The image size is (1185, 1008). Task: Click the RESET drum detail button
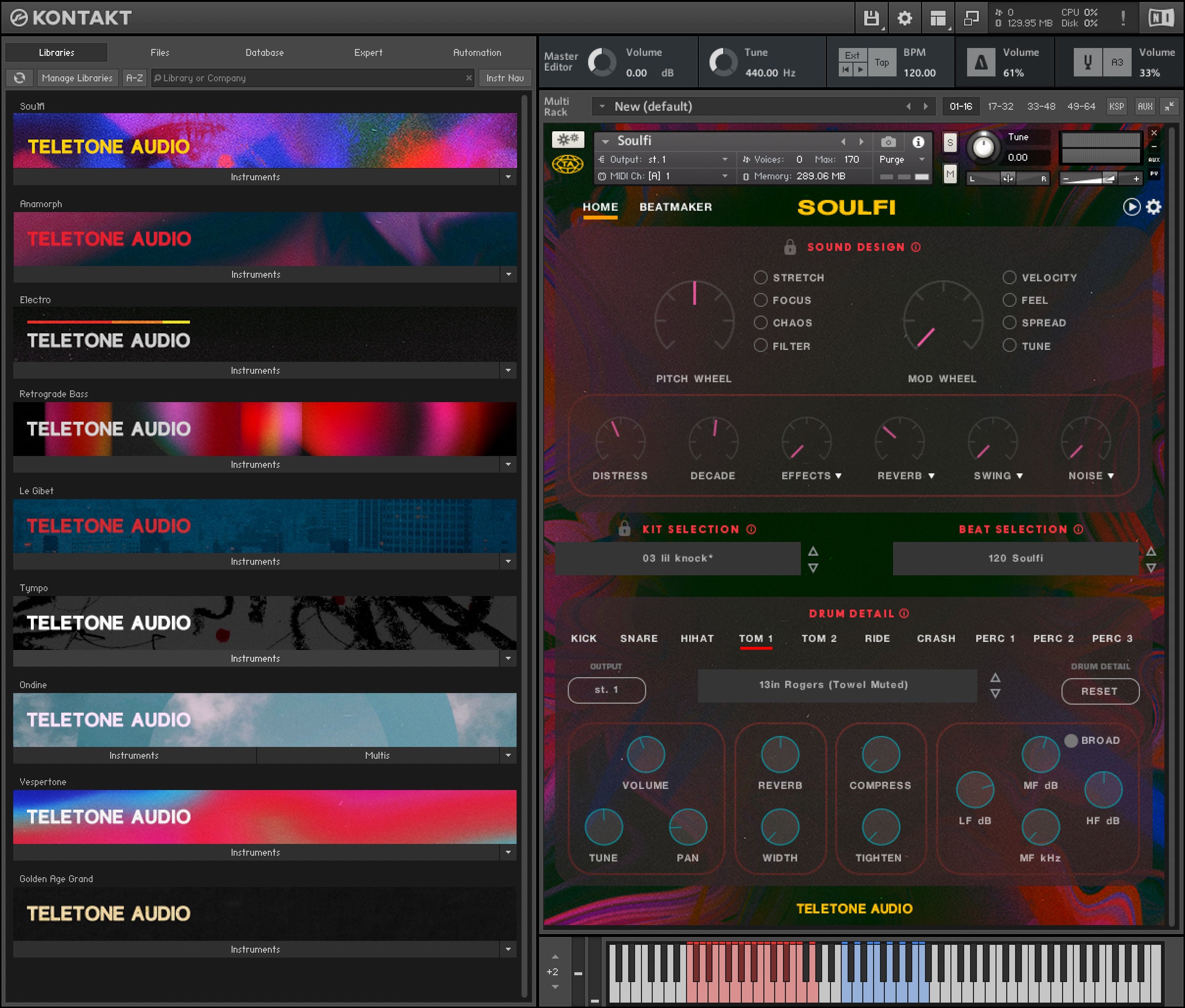pos(1099,692)
